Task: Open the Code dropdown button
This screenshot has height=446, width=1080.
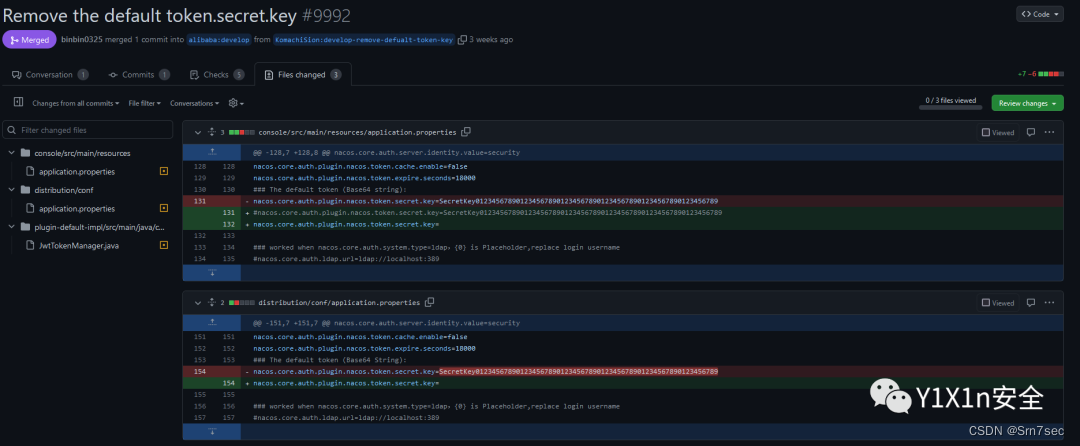Action: click(1040, 14)
